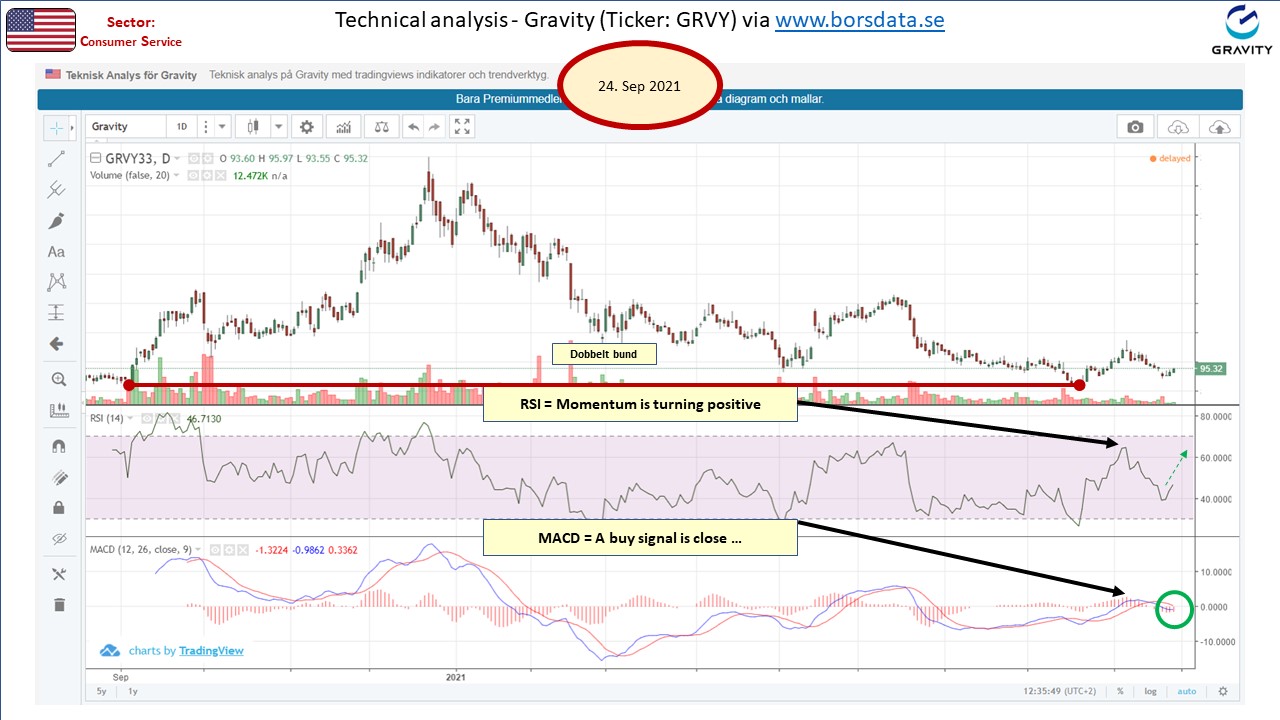
Task: Toggle visibility of MACD indicator eye icon
Action: pyautogui.click(x=216, y=549)
